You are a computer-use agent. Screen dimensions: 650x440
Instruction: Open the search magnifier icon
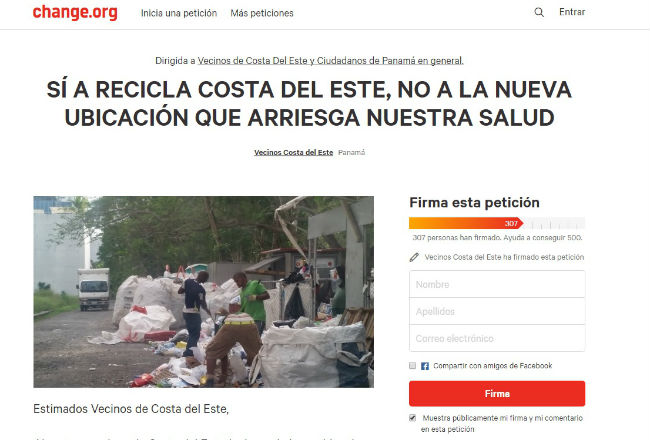tap(539, 12)
